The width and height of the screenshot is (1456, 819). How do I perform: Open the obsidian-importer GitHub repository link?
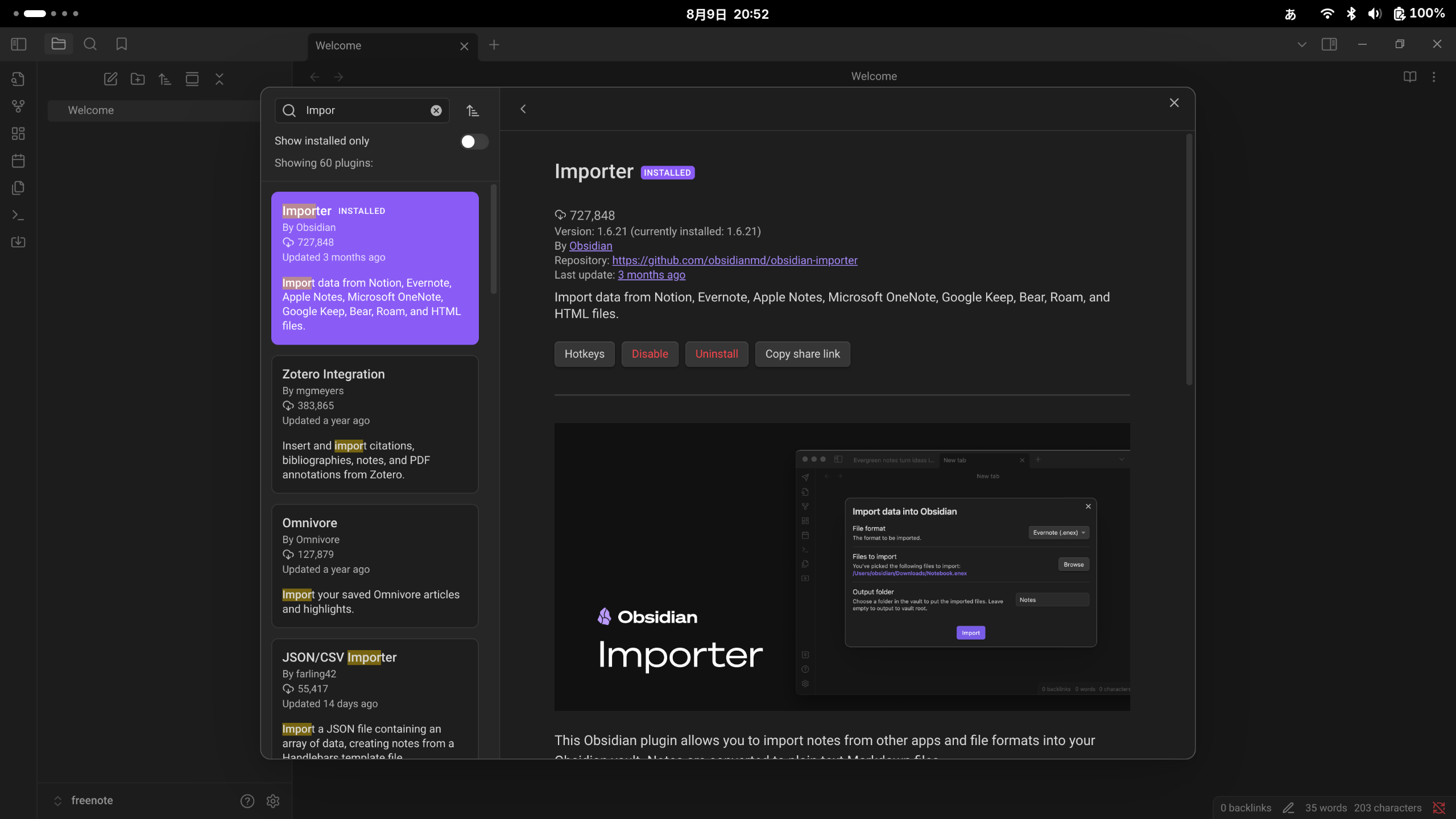pos(734,260)
